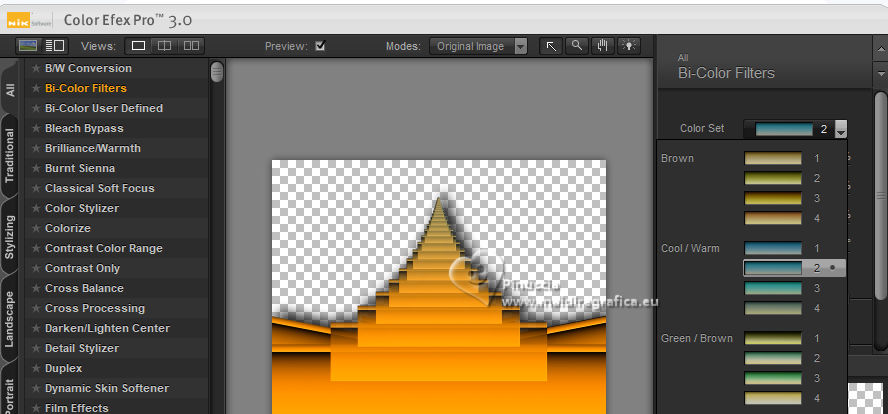Favorite star for Cross Balance
The height and width of the screenshot is (414, 888).
pos(36,288)
